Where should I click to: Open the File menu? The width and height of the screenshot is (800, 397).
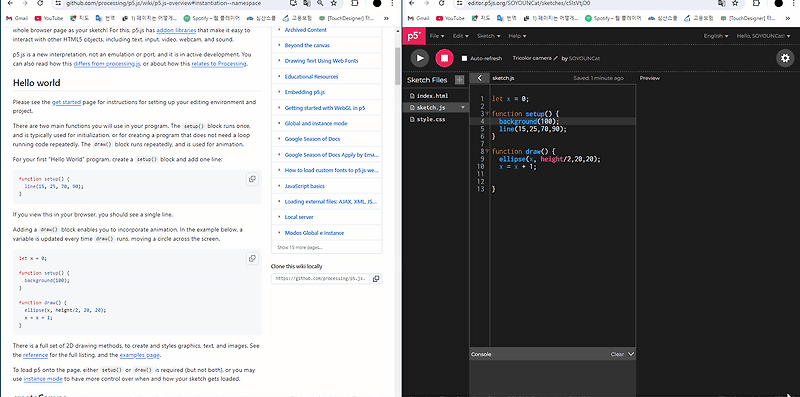[x=437, y=36]
